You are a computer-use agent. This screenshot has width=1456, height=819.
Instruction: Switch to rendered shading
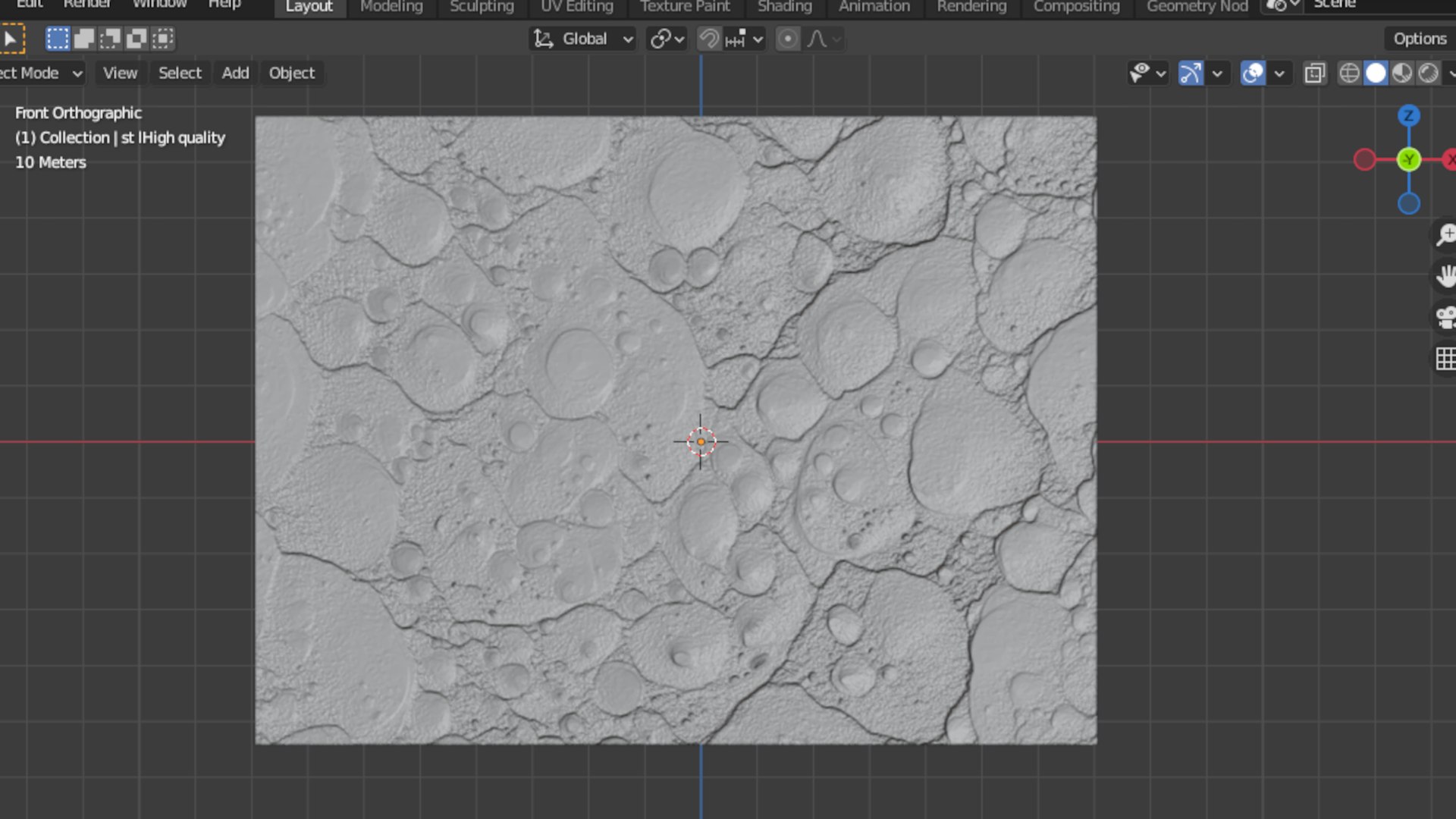pos(1429,74)
